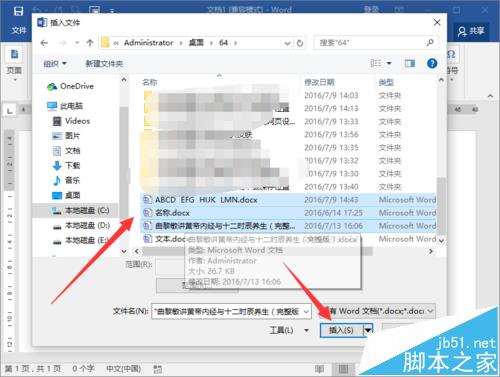This screenshot has width=500, height=377.
Task: Select OneDrive in navigation pane
Action: [x=71, y=86]
